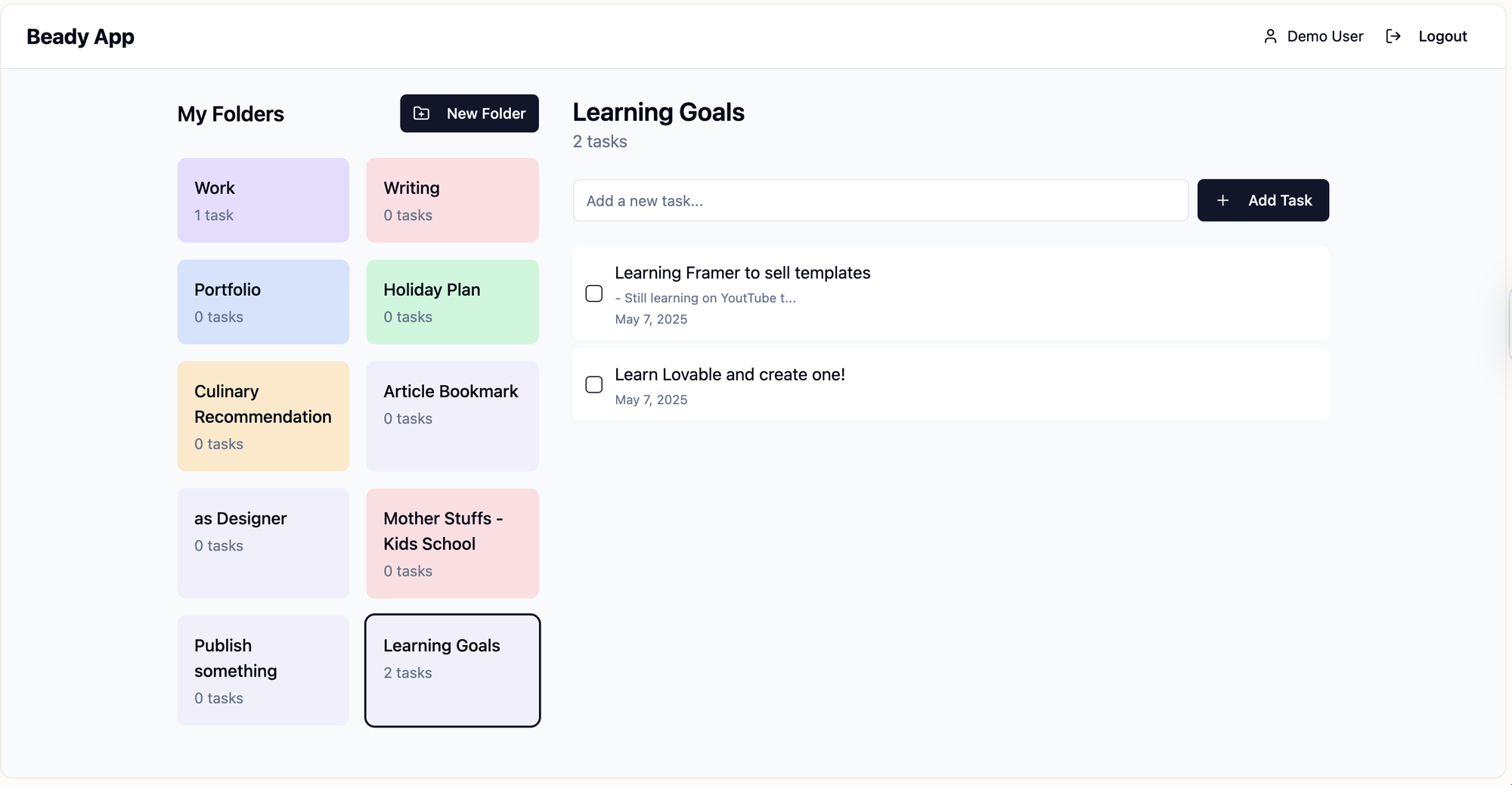Open the as Designer folder
The image size is (1512, 785).
(x=263, y=543)
